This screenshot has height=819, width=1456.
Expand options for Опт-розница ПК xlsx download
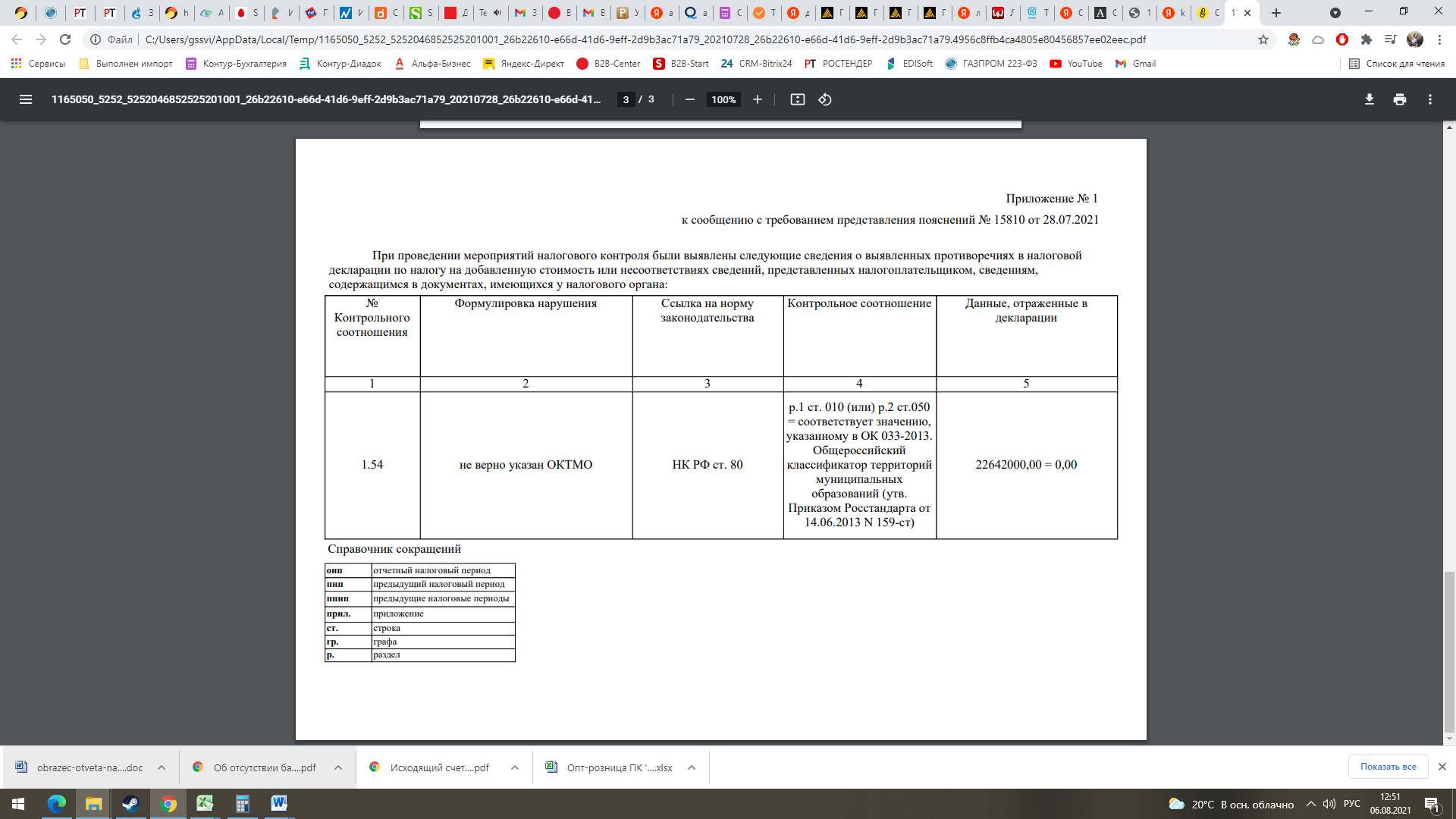click(x=692, y=767)
